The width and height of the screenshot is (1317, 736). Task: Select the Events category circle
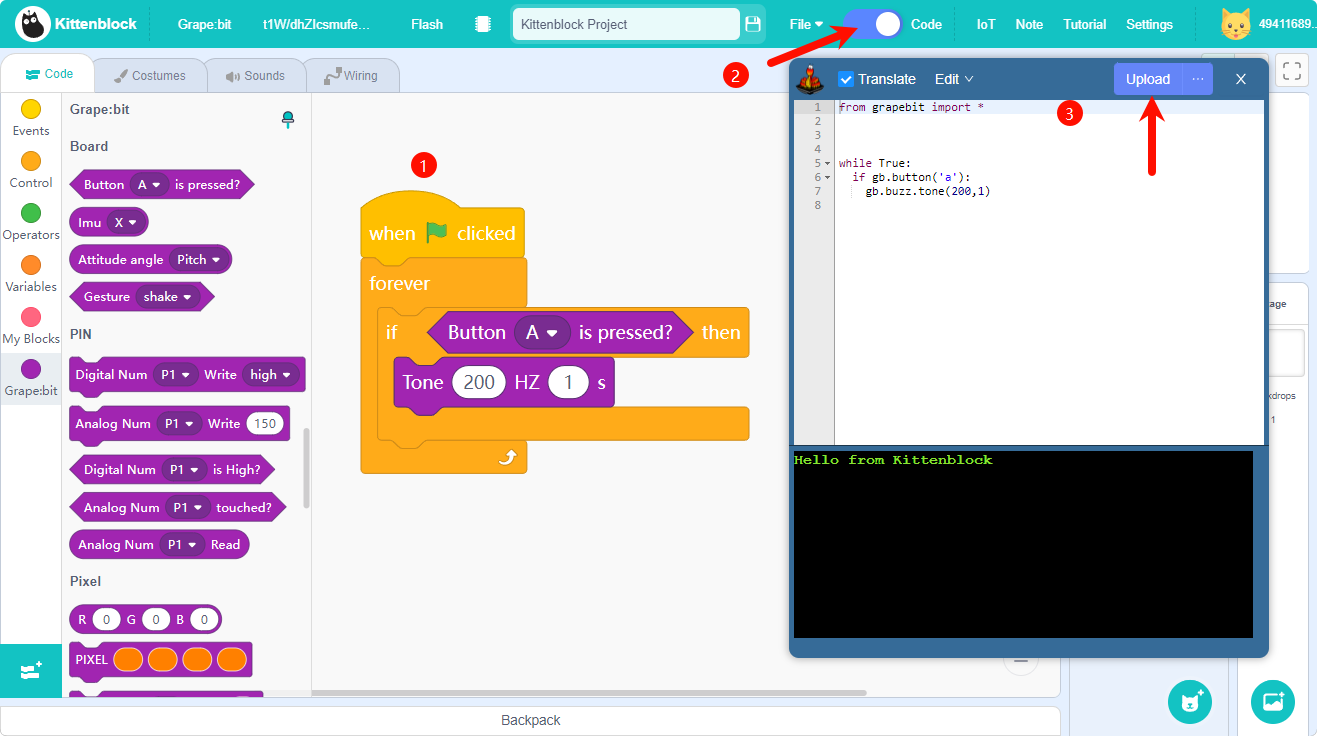tap(31, 109)
